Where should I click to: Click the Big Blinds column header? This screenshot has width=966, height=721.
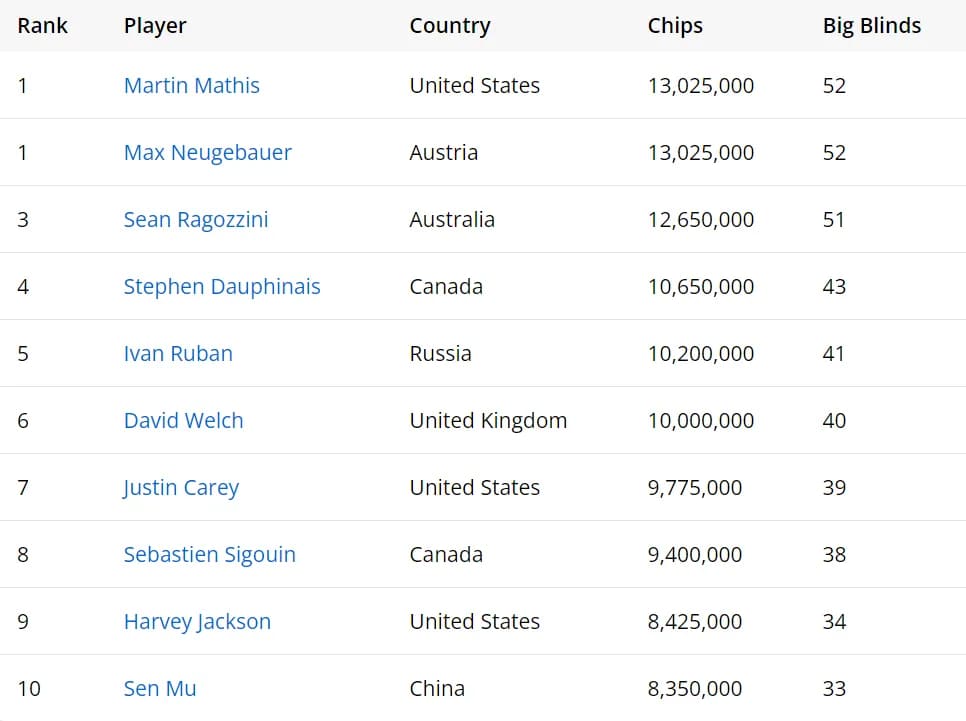click(x=871, y=26)
